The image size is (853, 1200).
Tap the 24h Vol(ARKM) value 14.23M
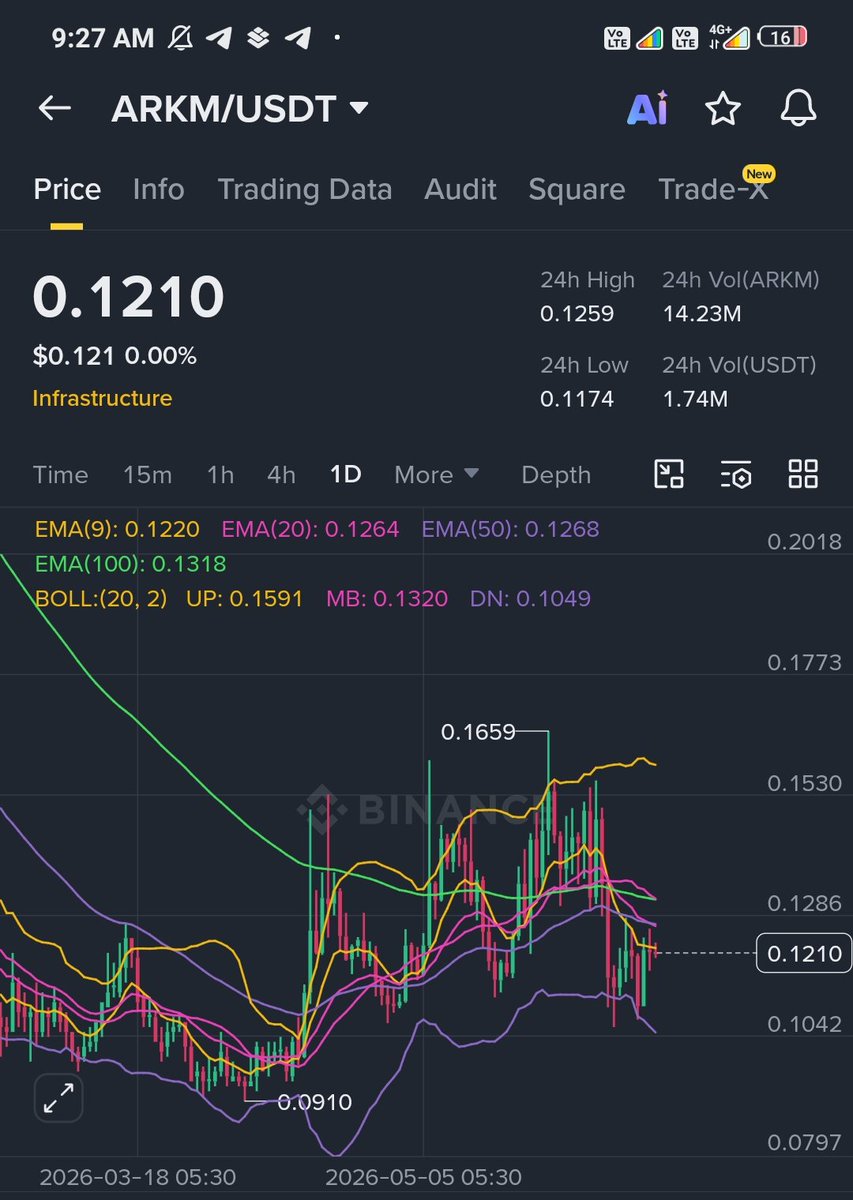[702, 314]
